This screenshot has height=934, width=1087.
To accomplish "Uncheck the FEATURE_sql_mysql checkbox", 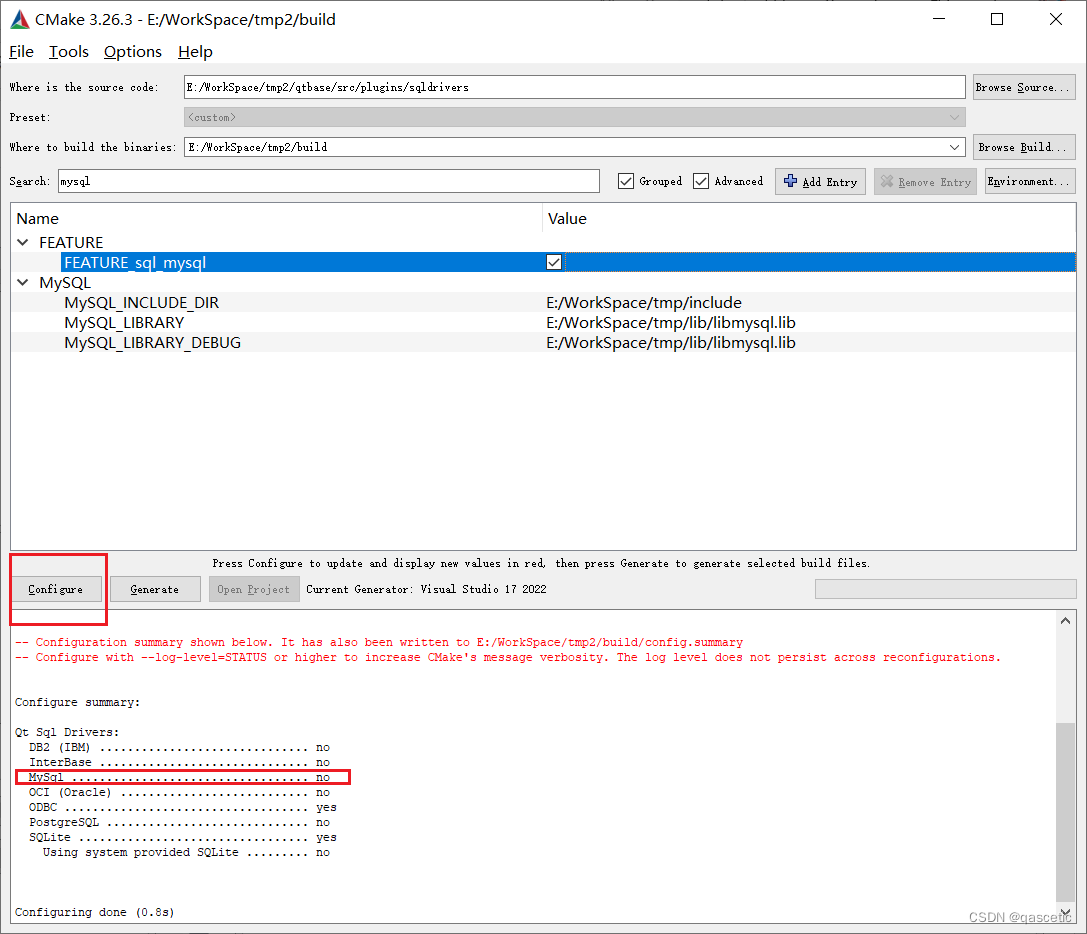I will (x=553, y=262).
